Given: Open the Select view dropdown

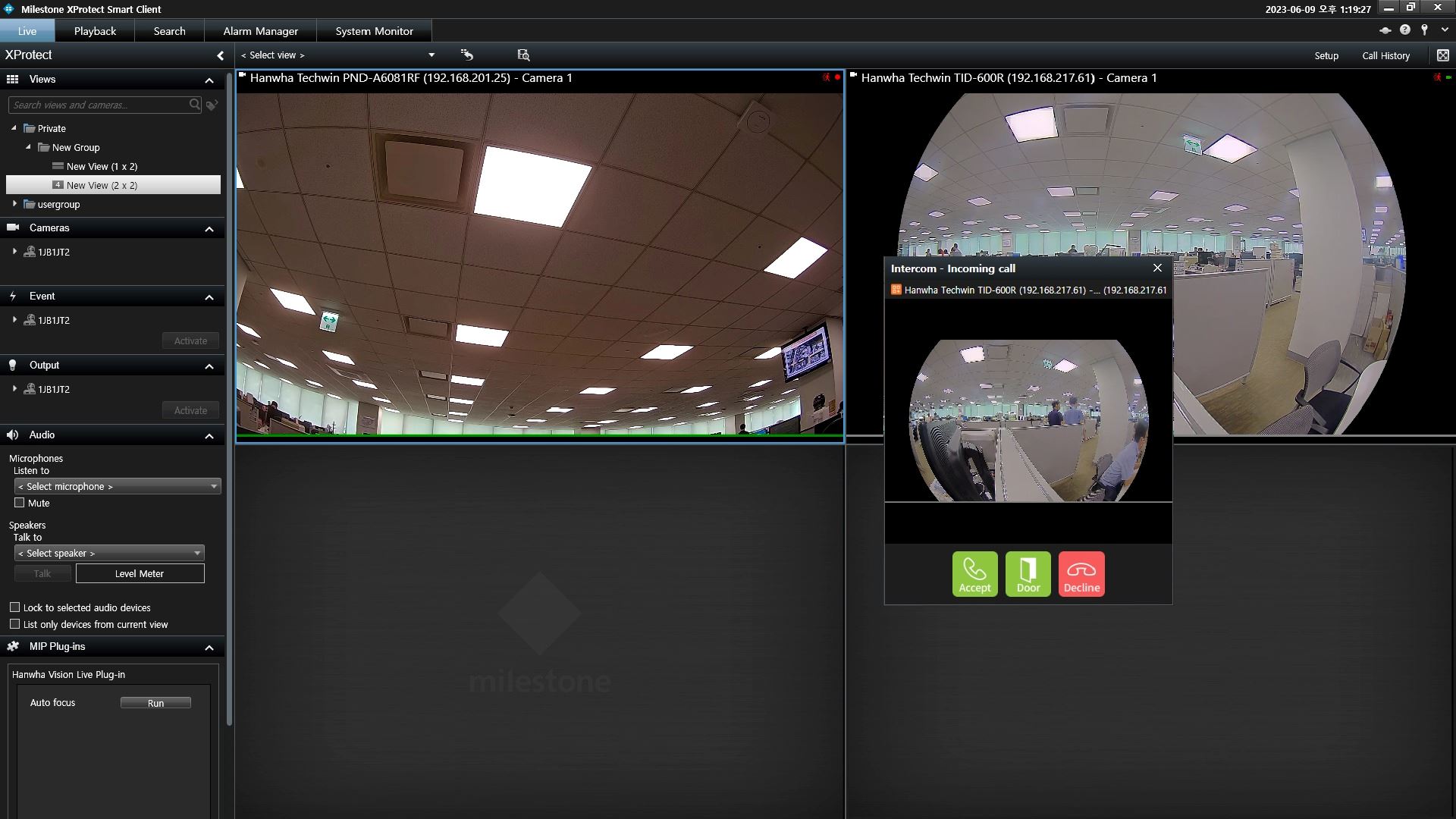Looking at the screenshot, I should pos(338,55).
